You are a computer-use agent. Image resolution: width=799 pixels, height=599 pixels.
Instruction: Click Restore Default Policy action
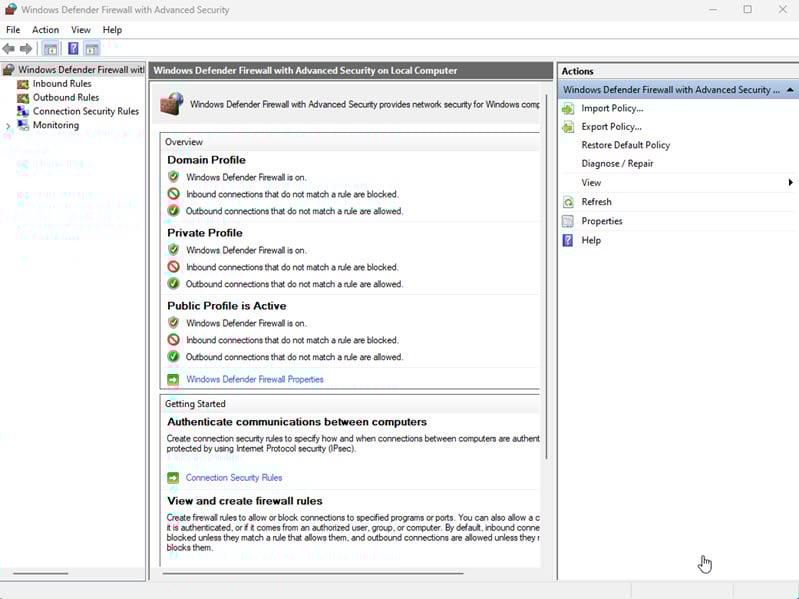625,145
